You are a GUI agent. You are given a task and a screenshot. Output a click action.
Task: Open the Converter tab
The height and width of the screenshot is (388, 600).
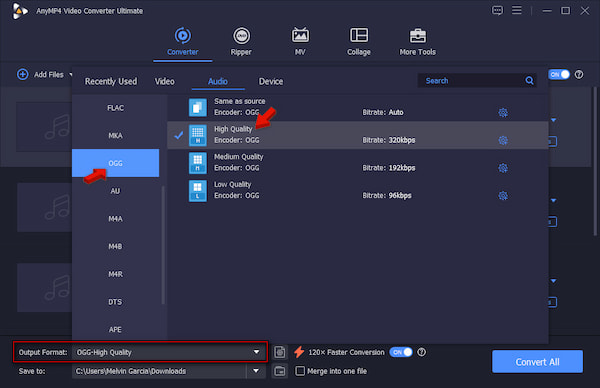click(x=183, y=41)
